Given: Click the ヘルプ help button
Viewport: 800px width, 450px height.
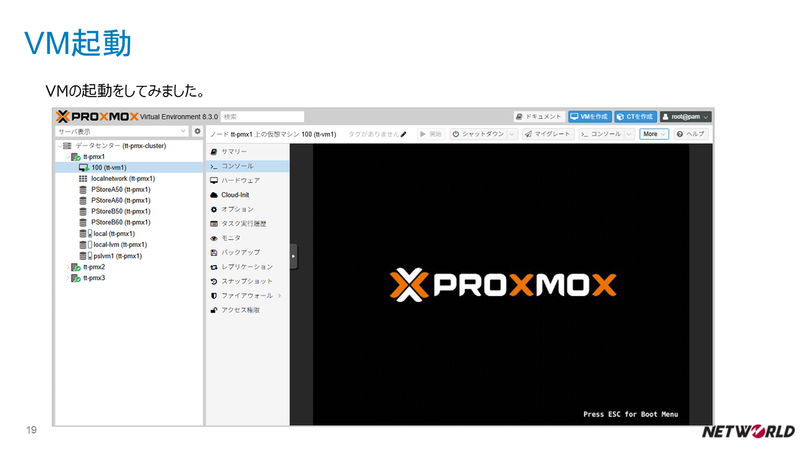Looking at the screenshot, I should pos(691,134).
